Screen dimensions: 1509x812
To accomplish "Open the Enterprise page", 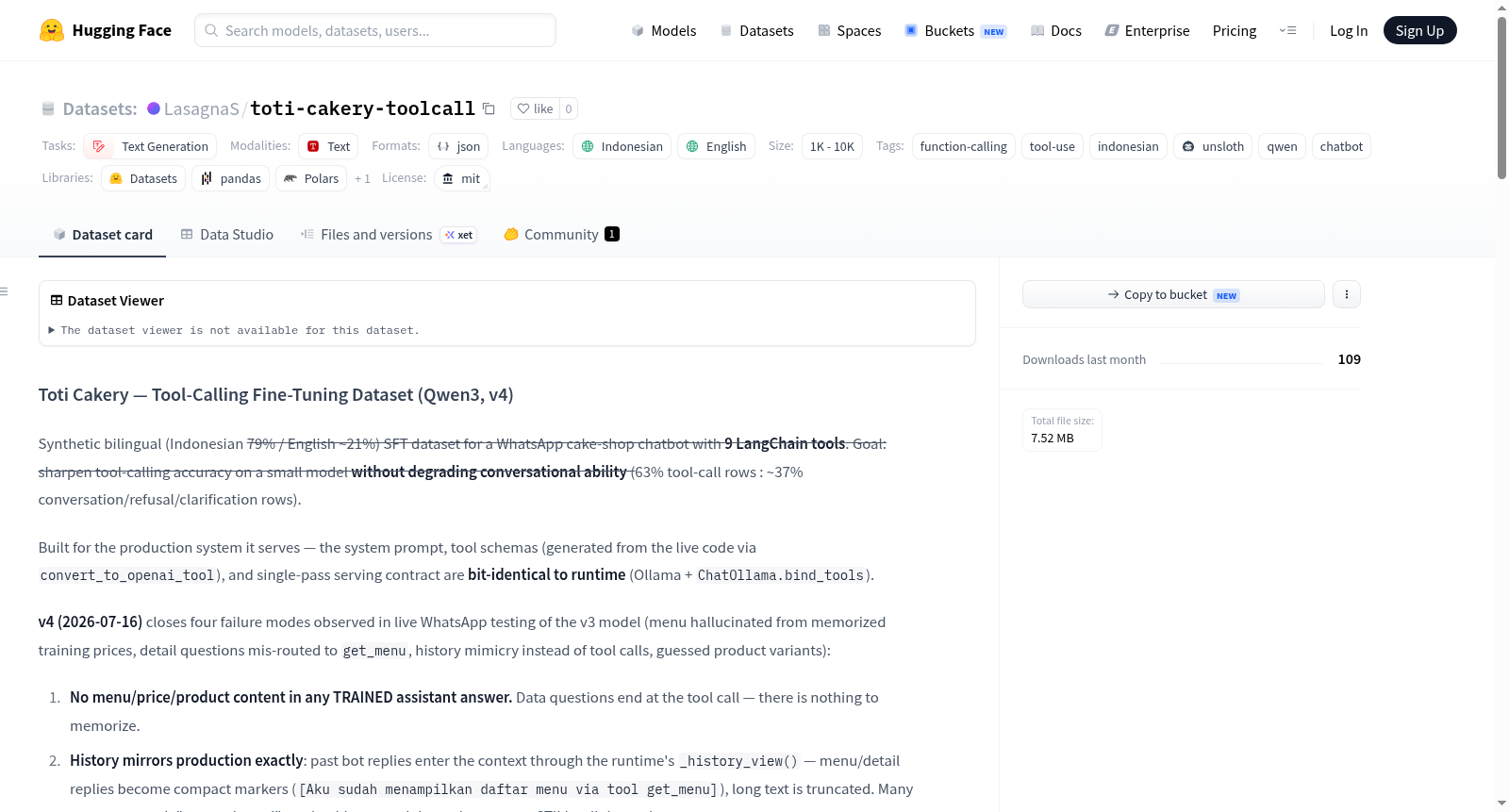I will pos(1147,30).
